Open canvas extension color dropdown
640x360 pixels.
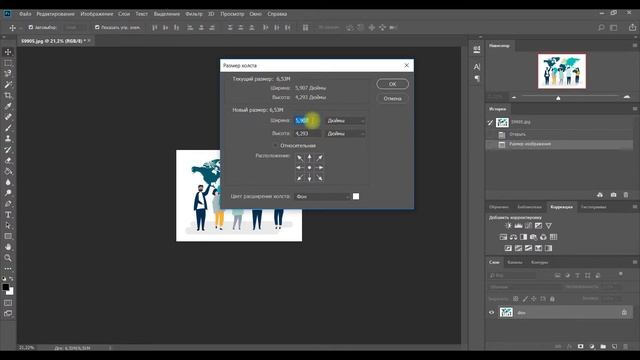pos(322,197)
